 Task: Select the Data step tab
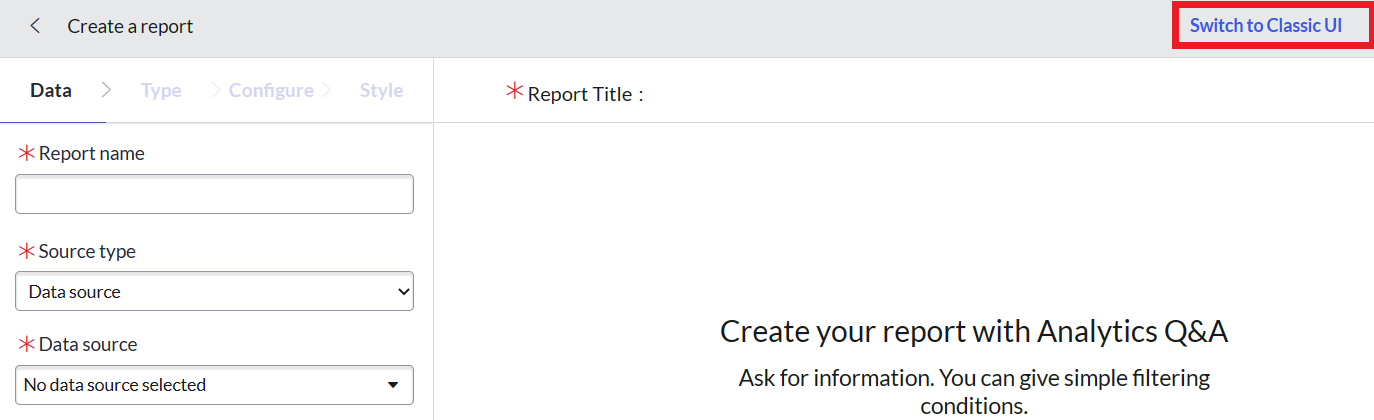(x=51, y=90)
